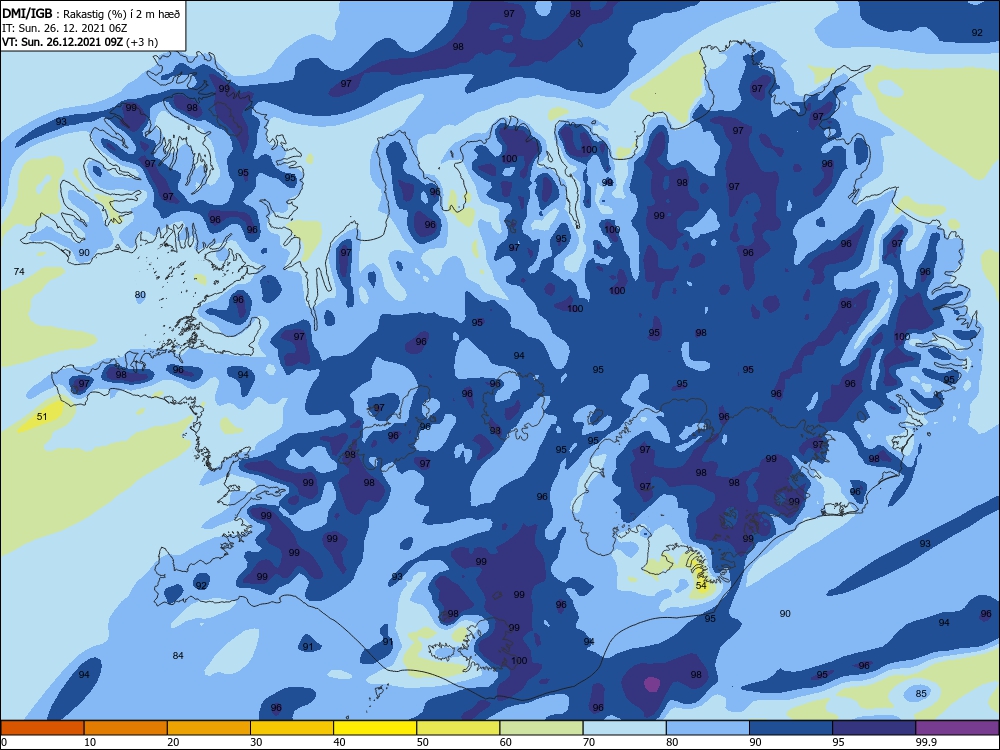Click the light orange 20–30 legend swatch
Viewport: 1000px width, 750px height.
209,728
